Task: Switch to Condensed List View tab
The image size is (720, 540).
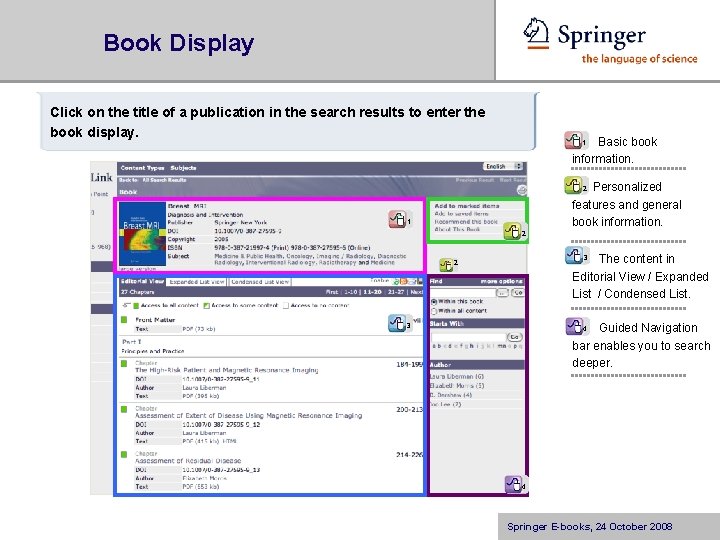Action: click(x=260, y=282)
